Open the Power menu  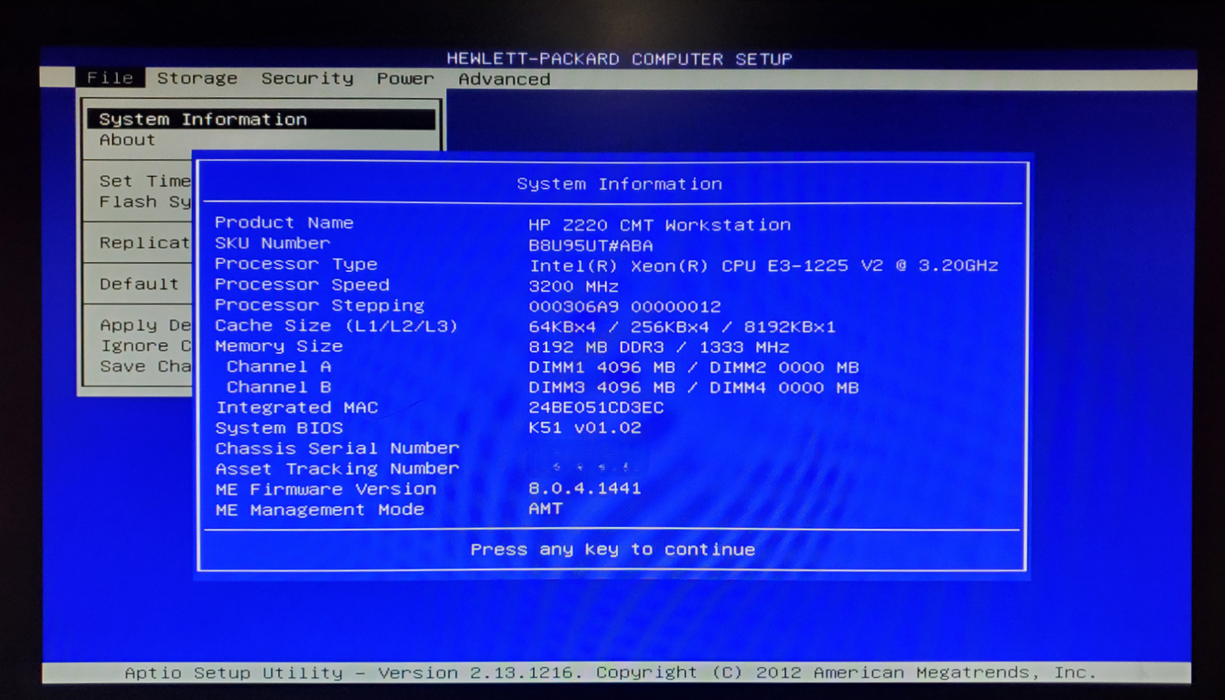[405, 78]
